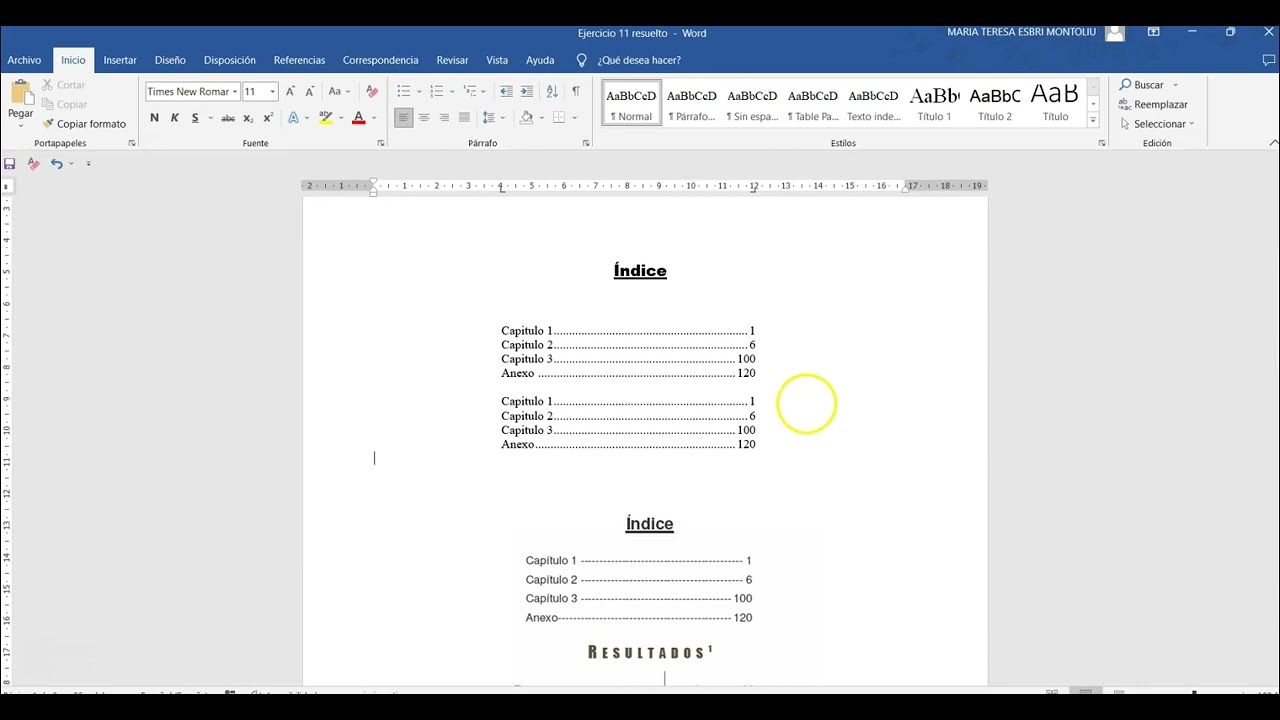Toggle subscript x₂ formatting

pos(249,118)
